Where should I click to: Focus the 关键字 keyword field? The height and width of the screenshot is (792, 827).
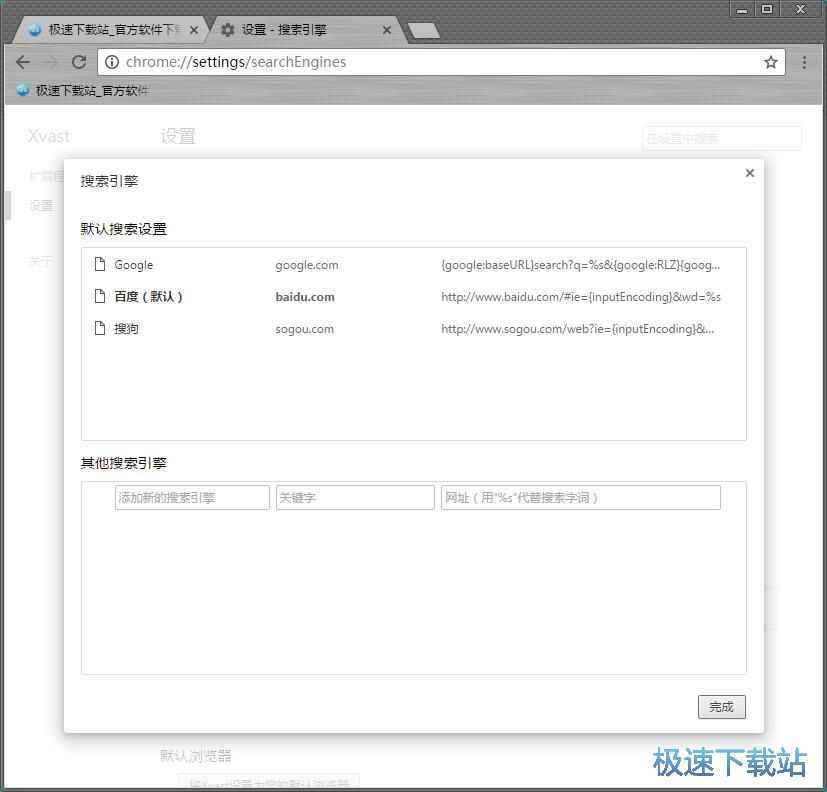355,498
